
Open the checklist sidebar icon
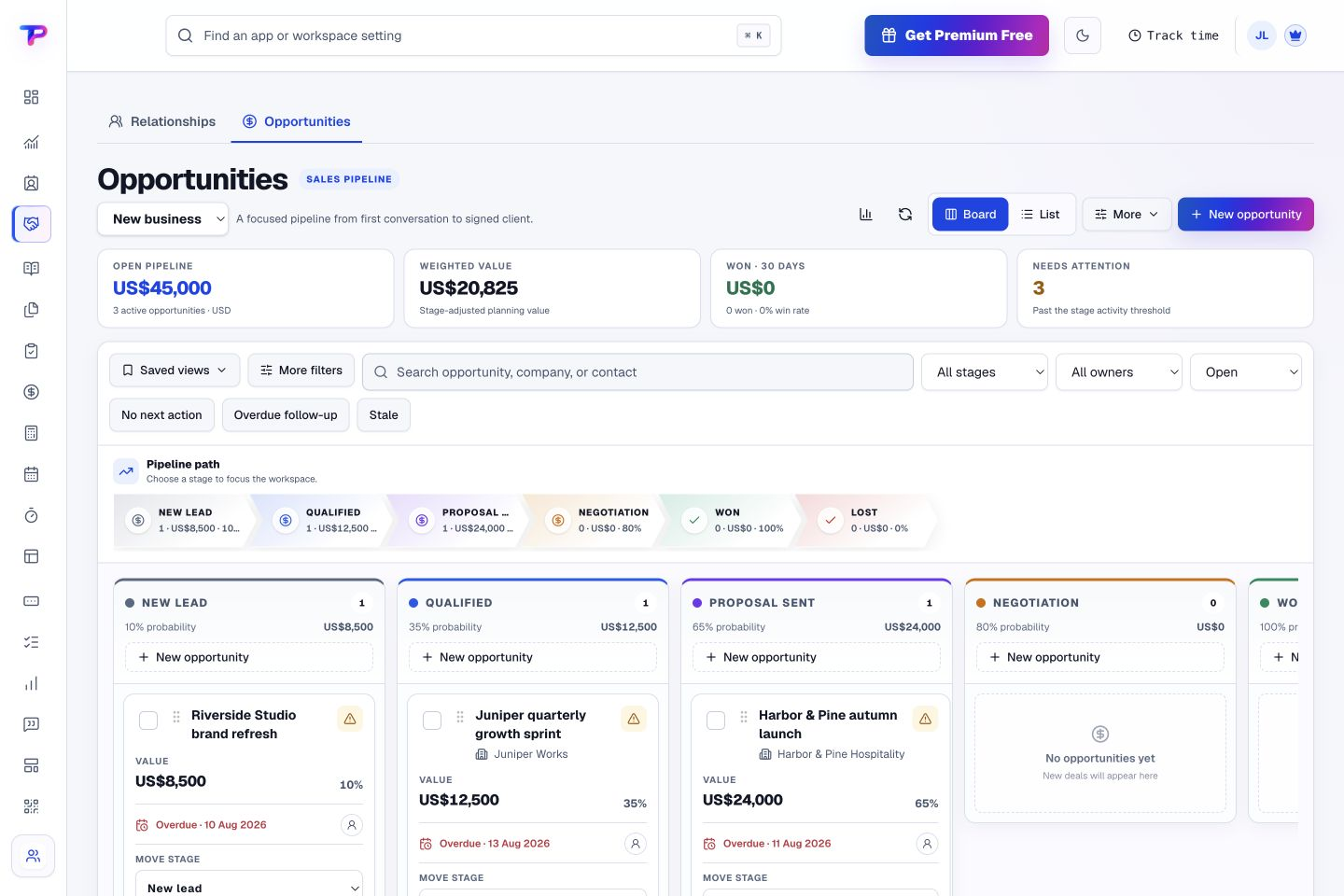(x=31, y=642)
